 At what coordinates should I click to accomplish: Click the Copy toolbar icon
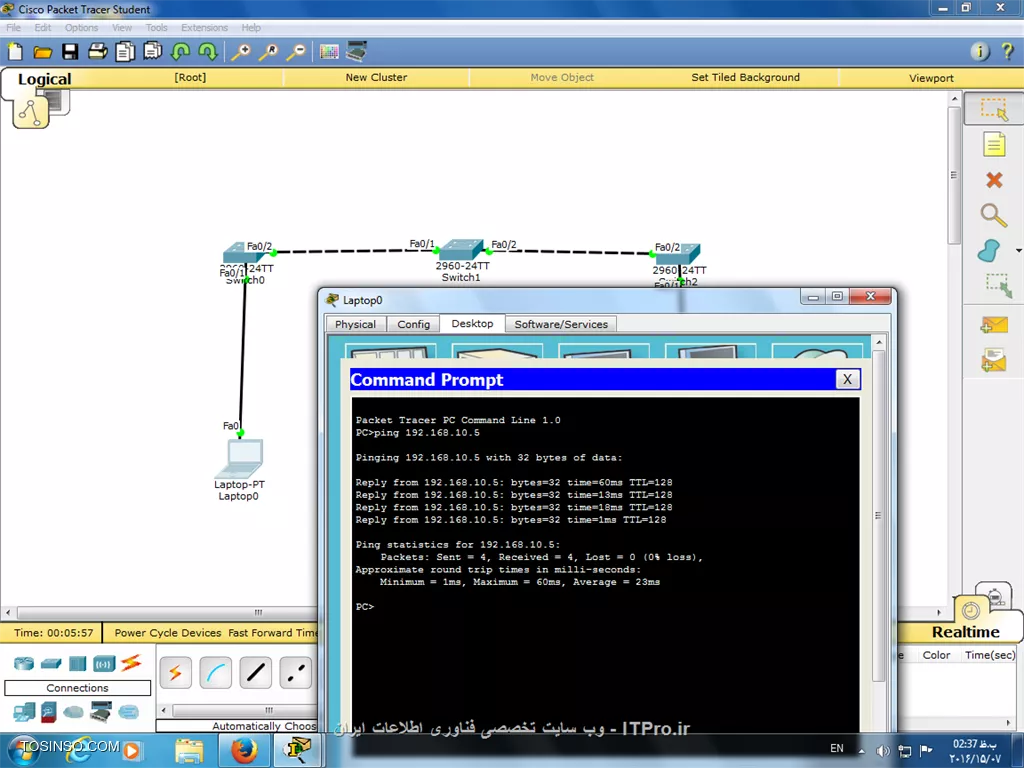pos(125,52)
